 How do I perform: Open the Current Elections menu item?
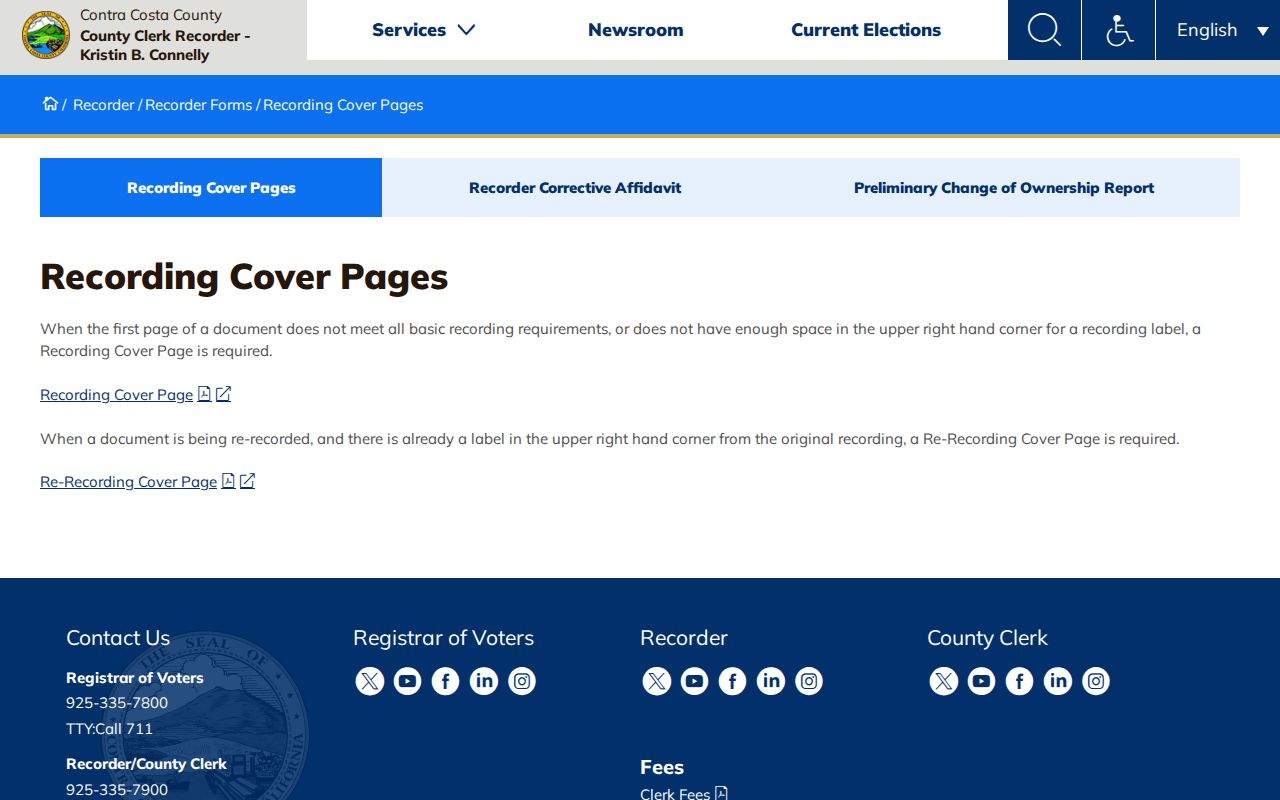[866, 30]
